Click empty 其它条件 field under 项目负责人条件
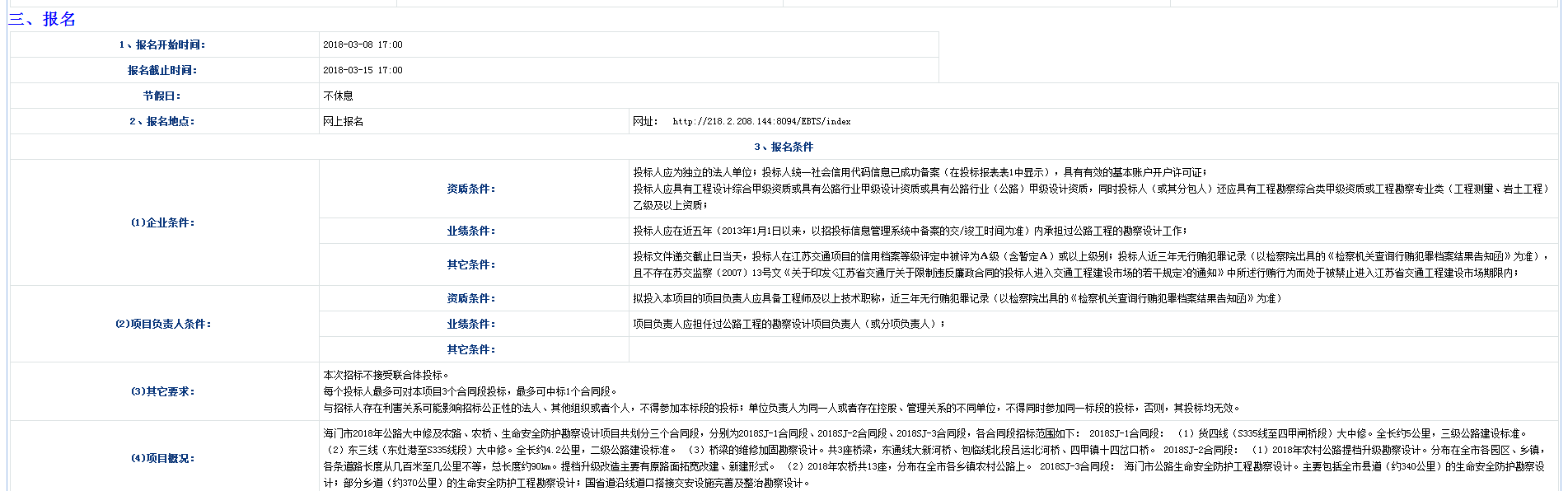This screenshot has width=1568, height=491. pyautogui.click(x=1088, y=349)
